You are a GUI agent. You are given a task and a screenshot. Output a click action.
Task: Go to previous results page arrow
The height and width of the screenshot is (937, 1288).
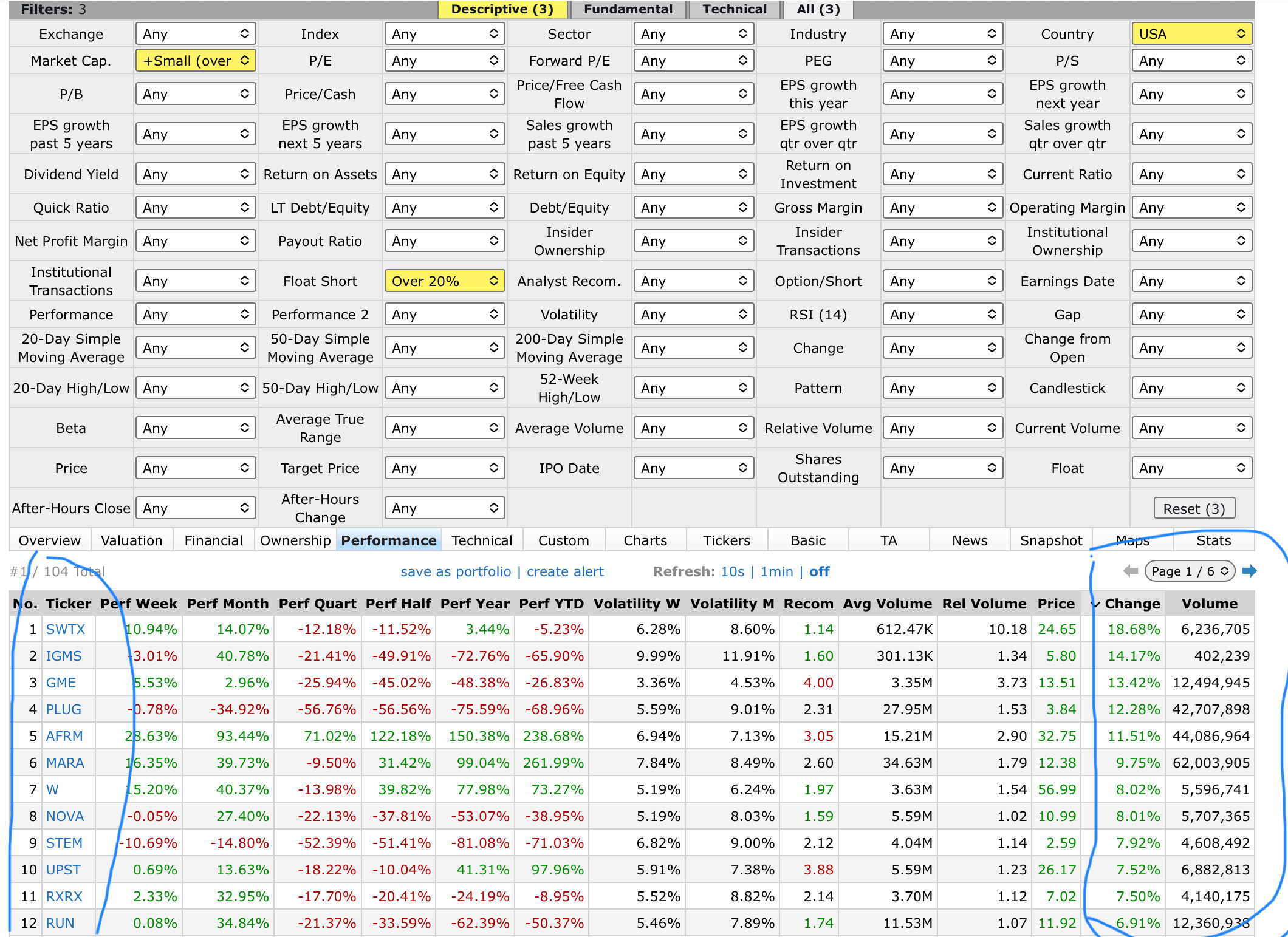point(1131,571)
